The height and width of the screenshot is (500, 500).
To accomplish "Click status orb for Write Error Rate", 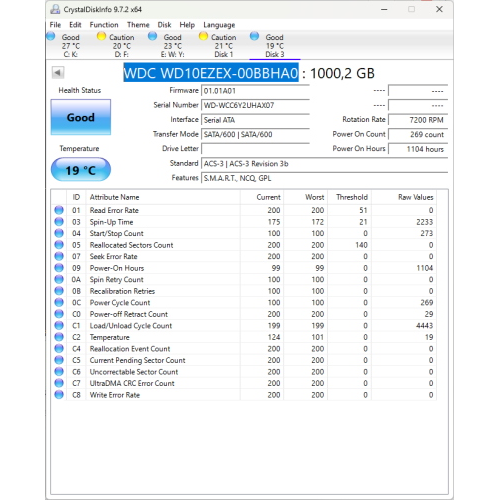I will click(59, 395).
